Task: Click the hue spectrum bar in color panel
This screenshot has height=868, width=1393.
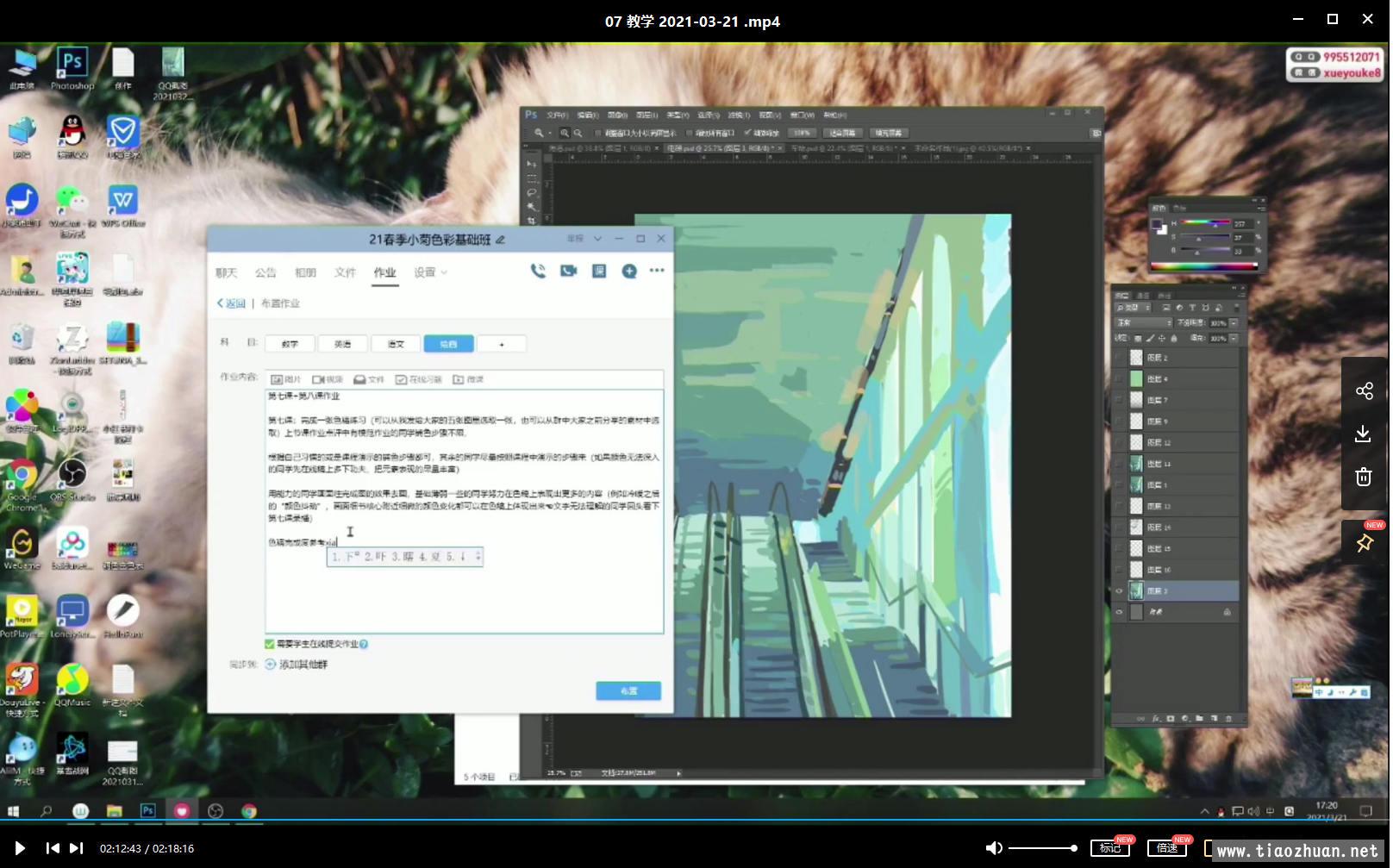Action: (x=1203, y=266)
